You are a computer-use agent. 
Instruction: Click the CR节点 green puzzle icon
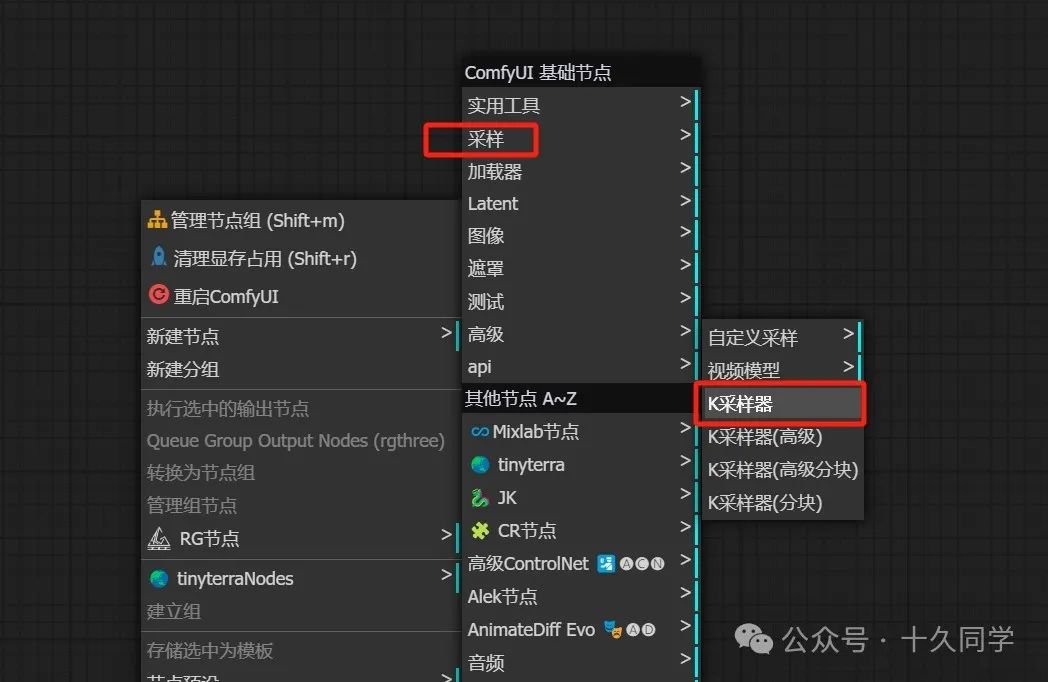pyautogui.click(x=480, y=531)
